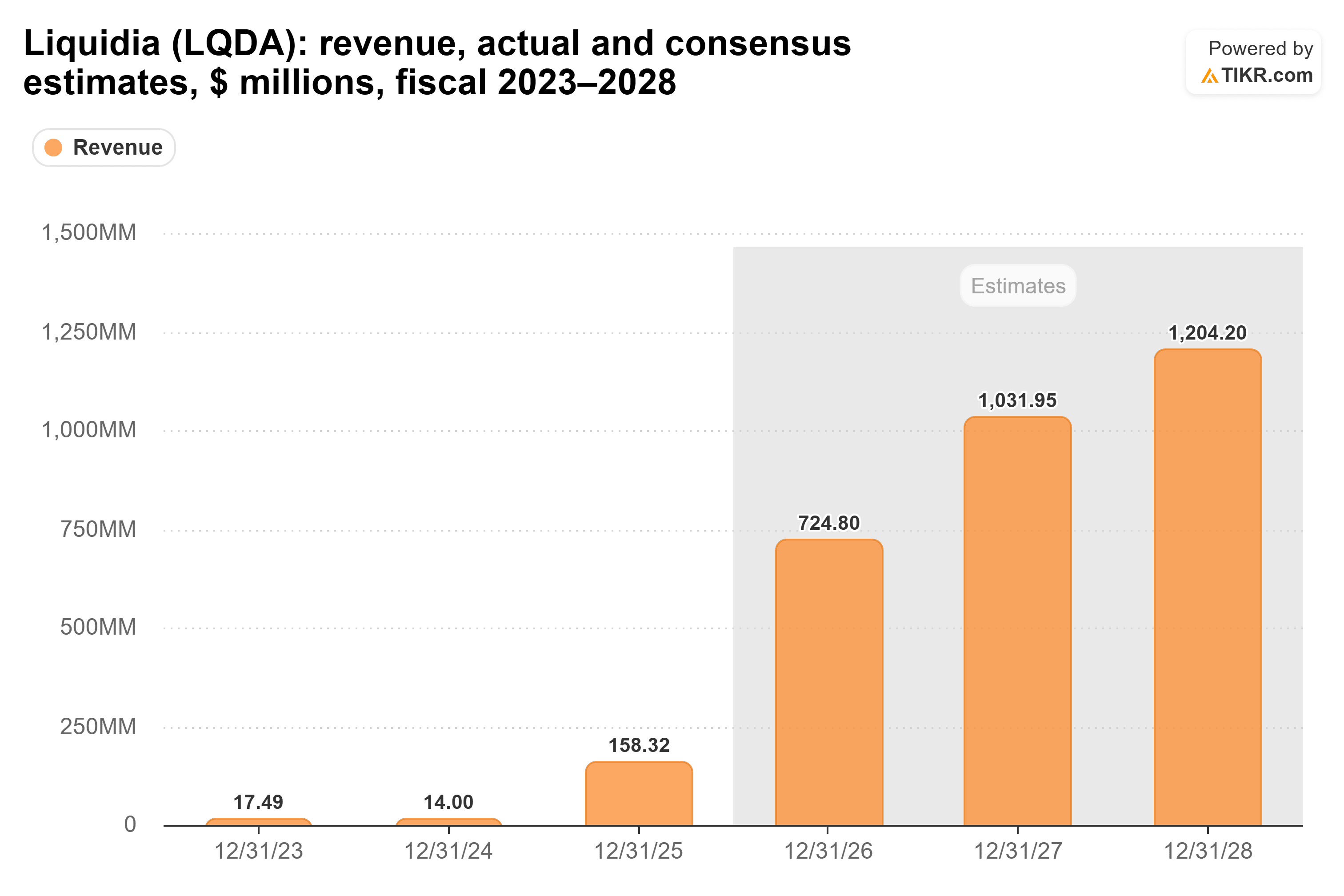Click the 17.49 value label

tap(258, 802)
